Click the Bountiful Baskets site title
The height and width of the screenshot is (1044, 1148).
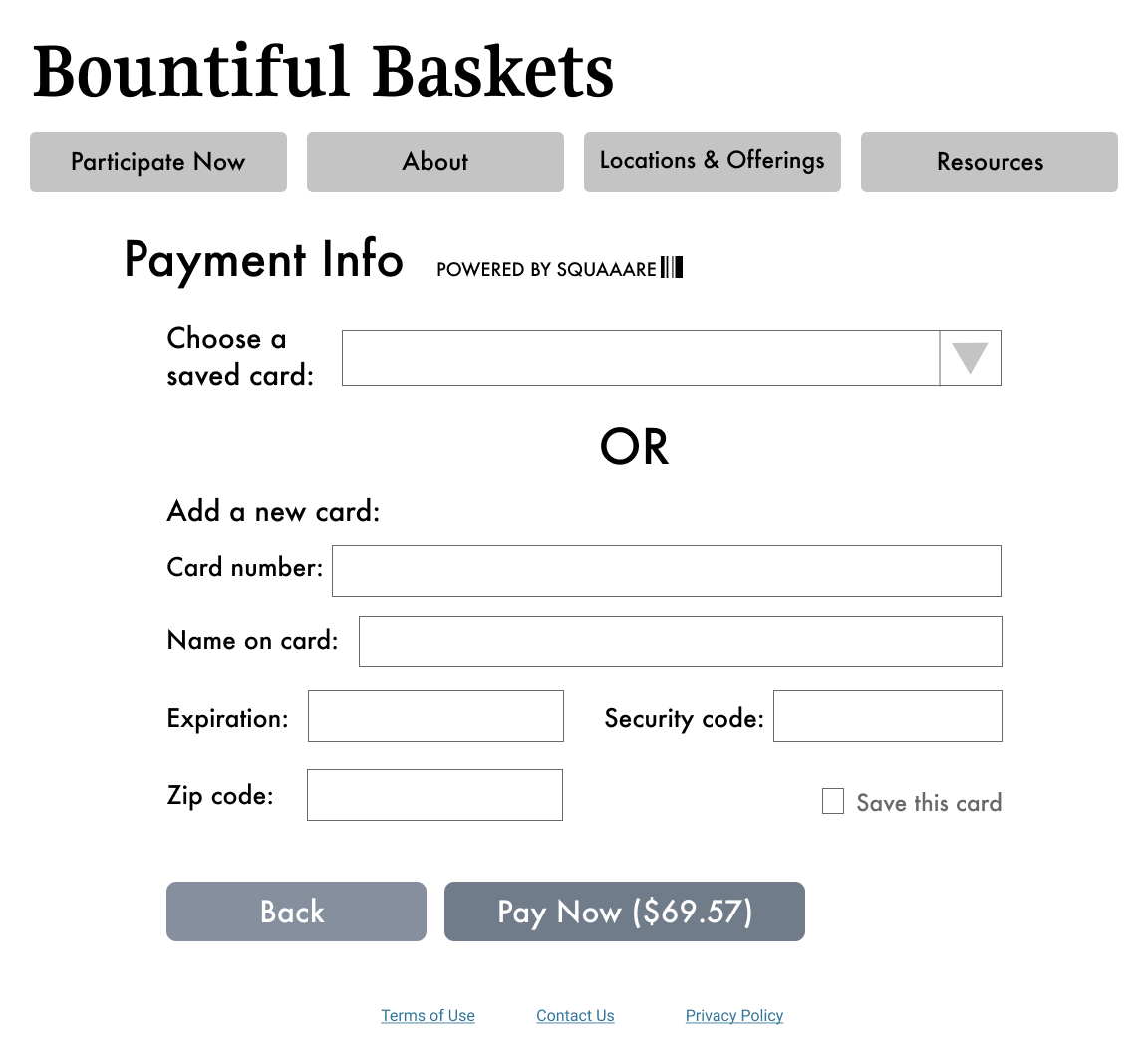click(x=323, y=71)
